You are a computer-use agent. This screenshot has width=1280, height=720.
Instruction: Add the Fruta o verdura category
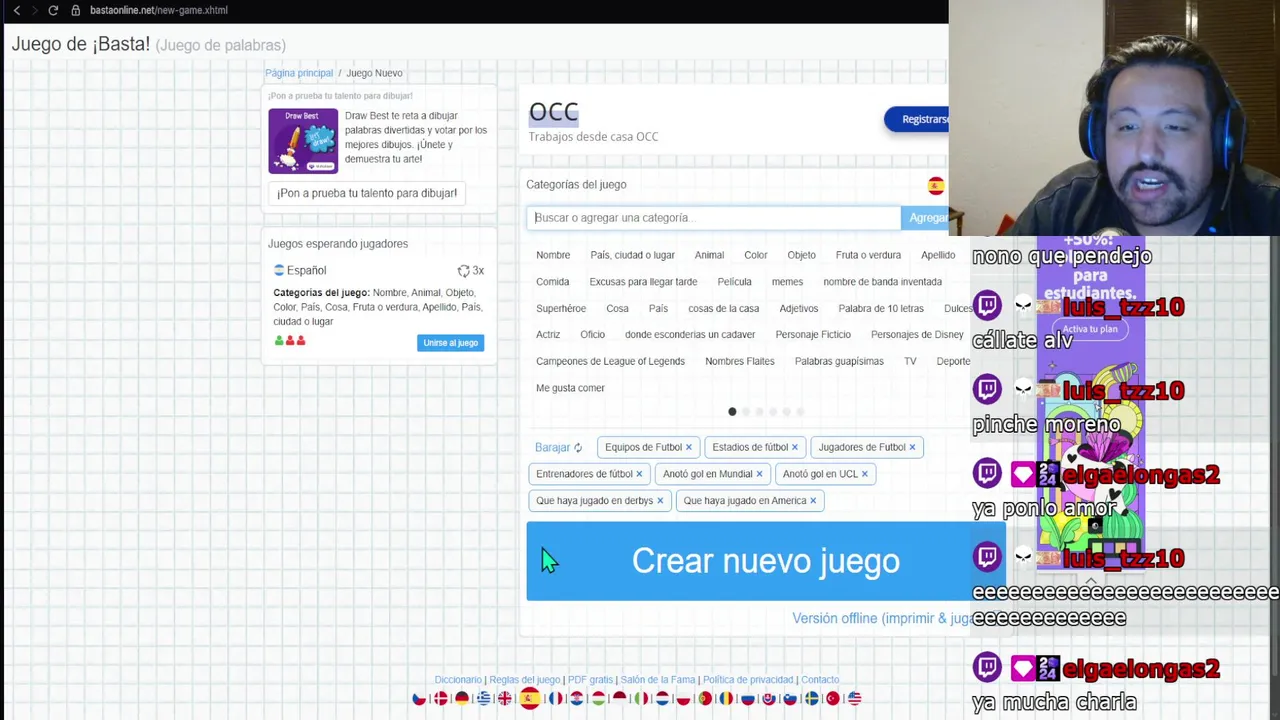[x=868, y=255]
